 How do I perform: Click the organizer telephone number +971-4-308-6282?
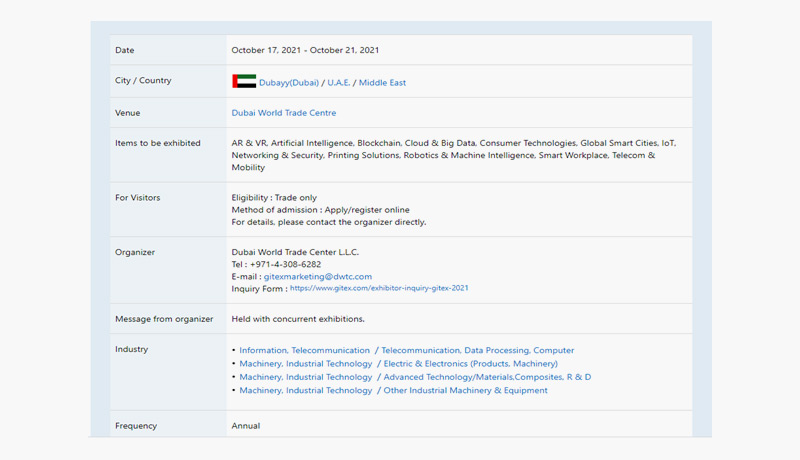coord(285,264)
